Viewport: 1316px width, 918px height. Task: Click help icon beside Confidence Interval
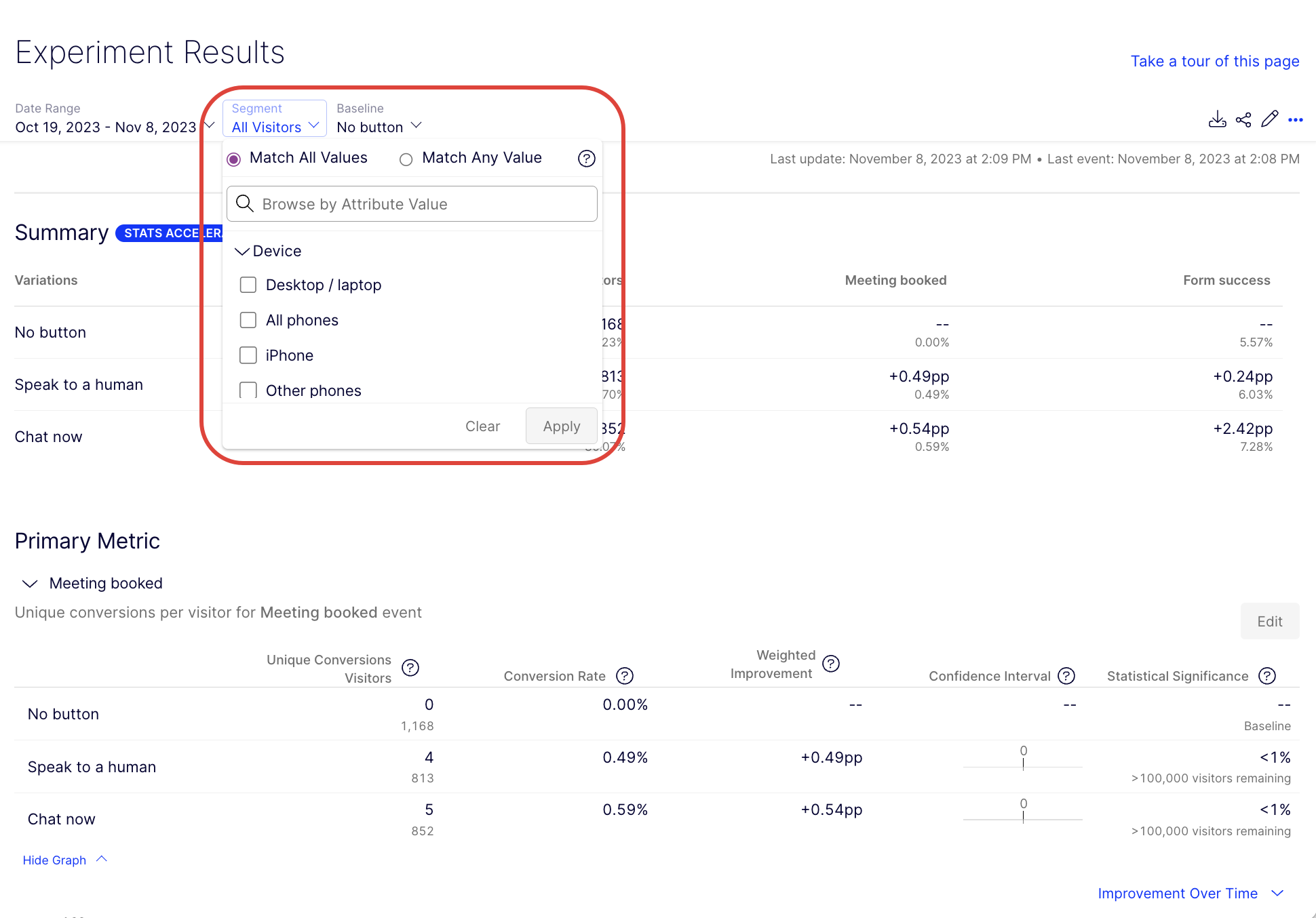1066,676
